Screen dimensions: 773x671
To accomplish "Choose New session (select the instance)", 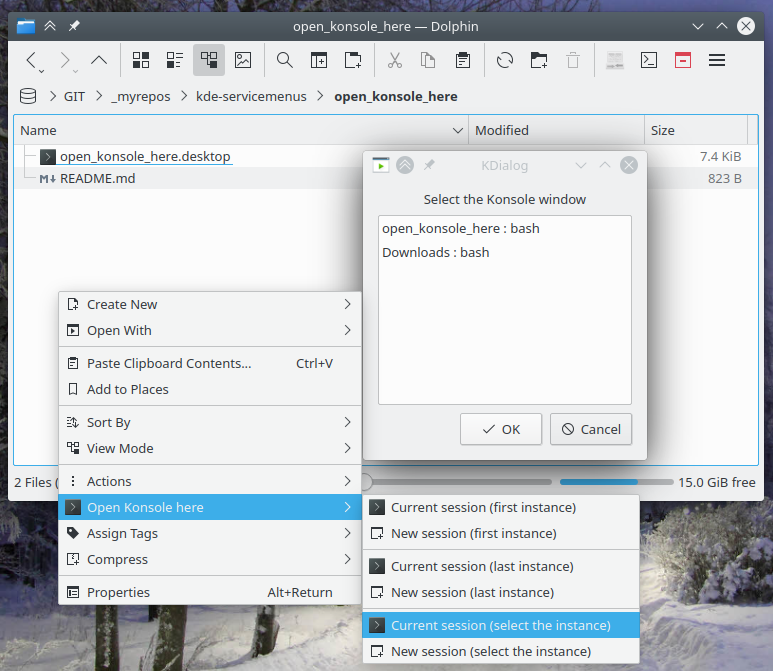I will coord(501,651).
